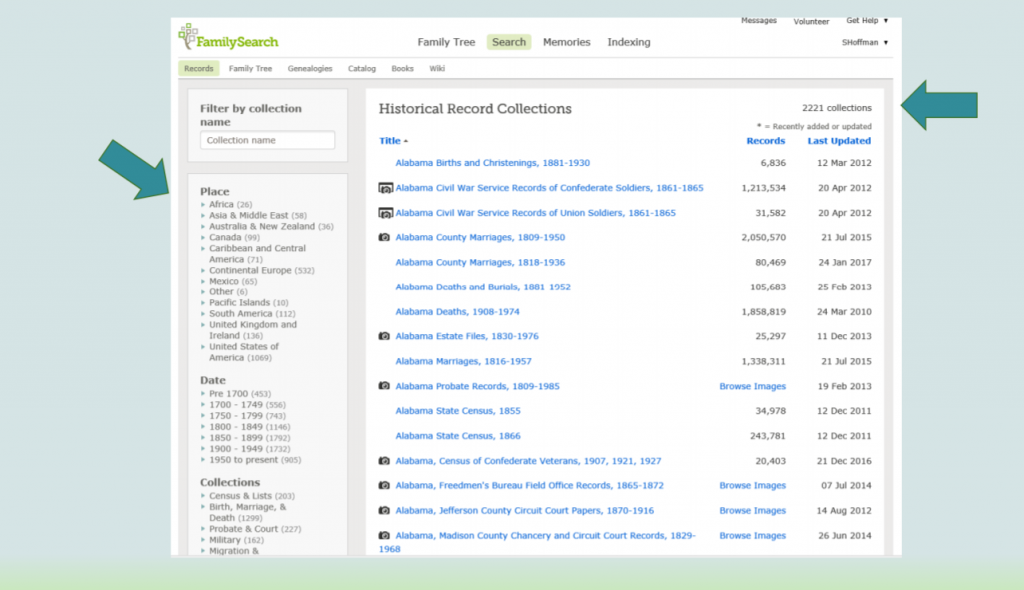This screenshot has width=1024, height=590.
Task: Open the Family Tree main menu
Action: 446,42
